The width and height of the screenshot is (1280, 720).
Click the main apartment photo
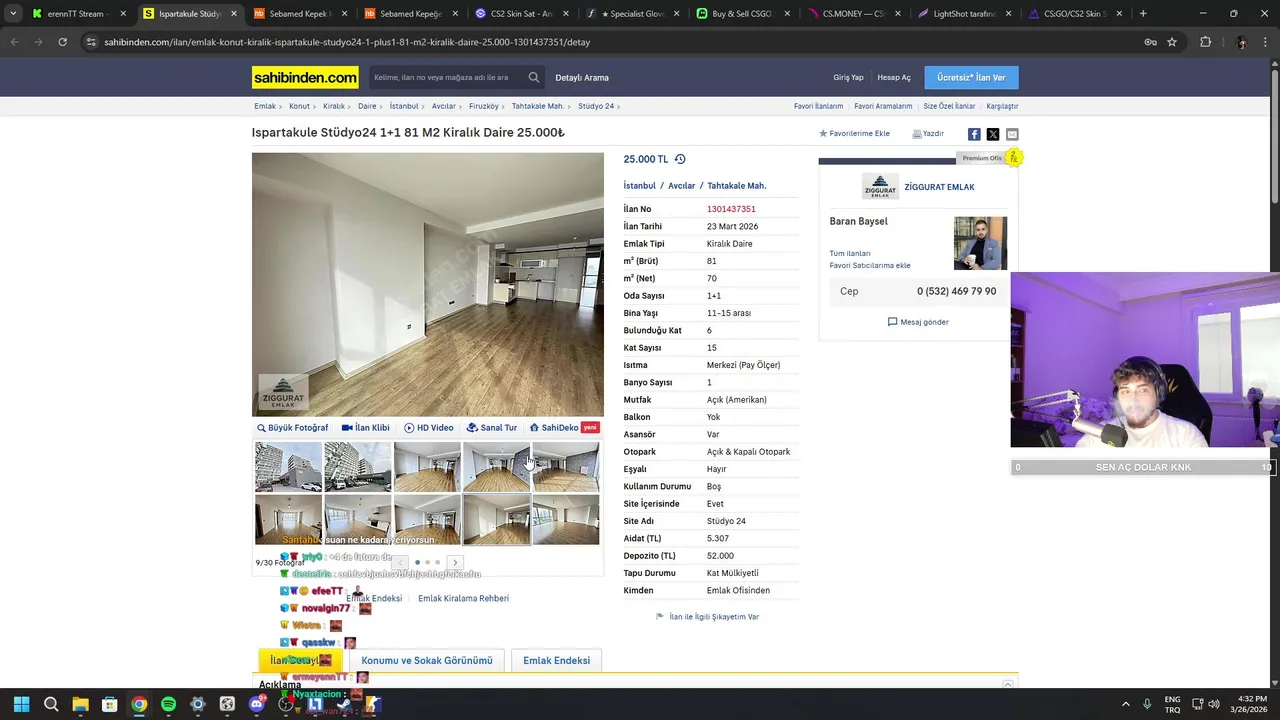click(x=428, y=284)
